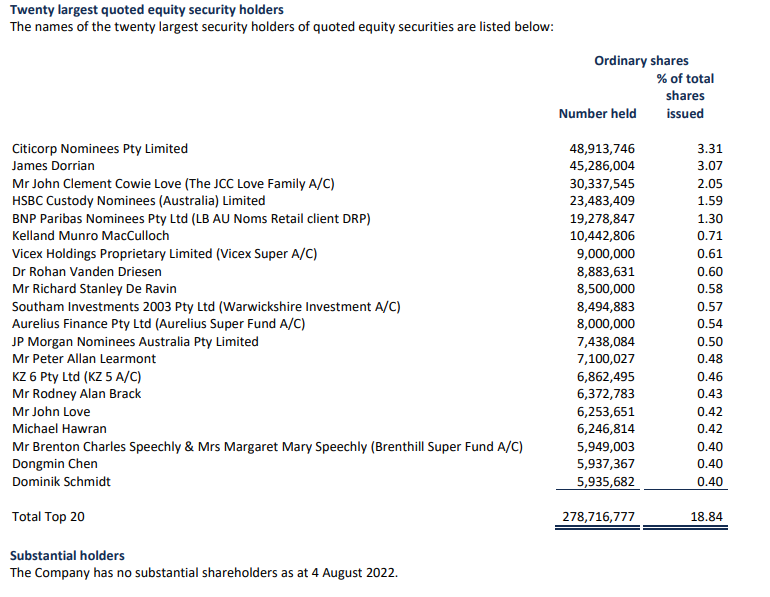Click the 'Twenty largest quoted equity security holders' heading

point(147,10)
